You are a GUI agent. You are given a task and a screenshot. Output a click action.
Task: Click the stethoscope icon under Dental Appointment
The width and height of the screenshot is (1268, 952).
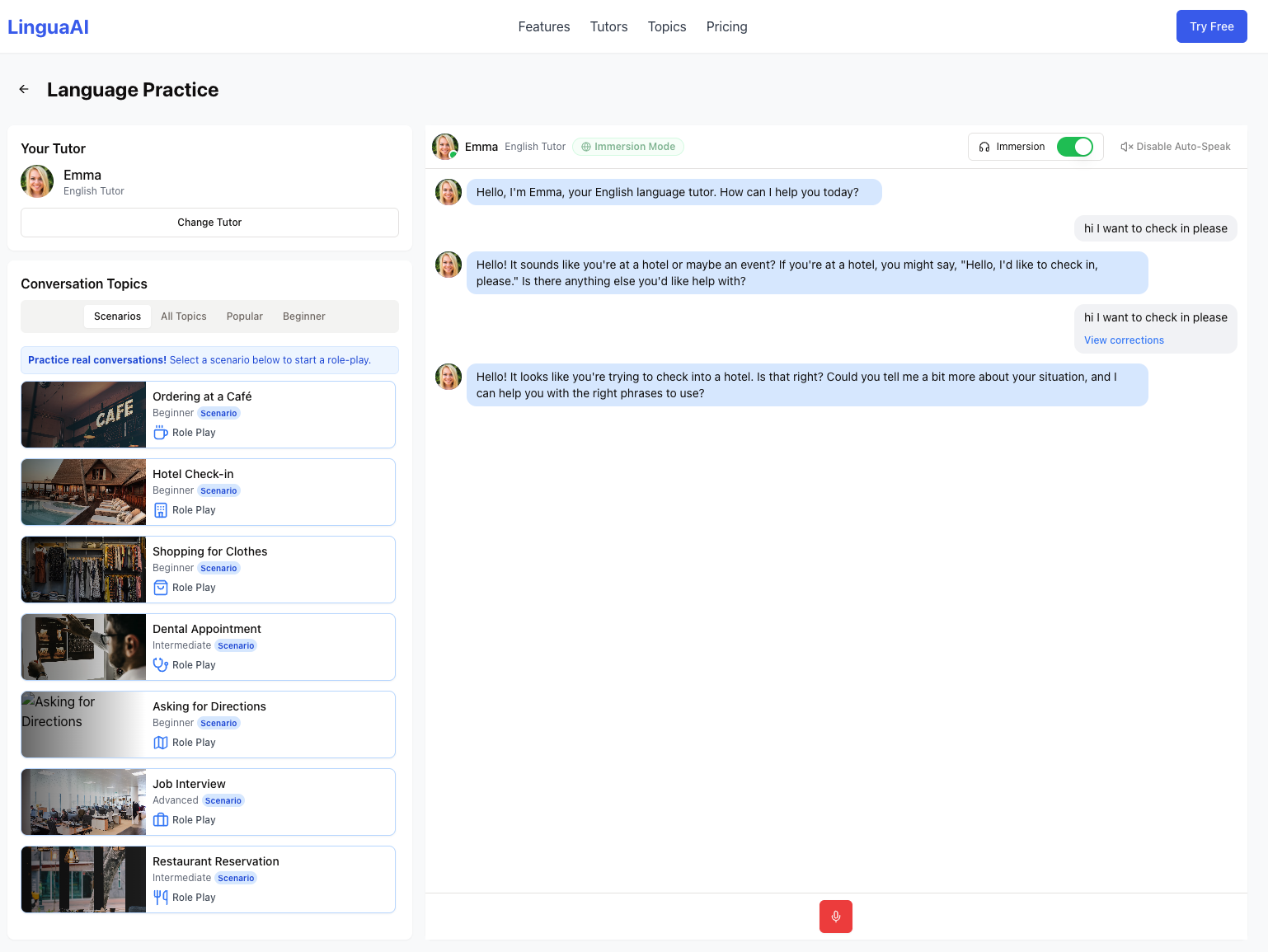(x=161, y=665)
